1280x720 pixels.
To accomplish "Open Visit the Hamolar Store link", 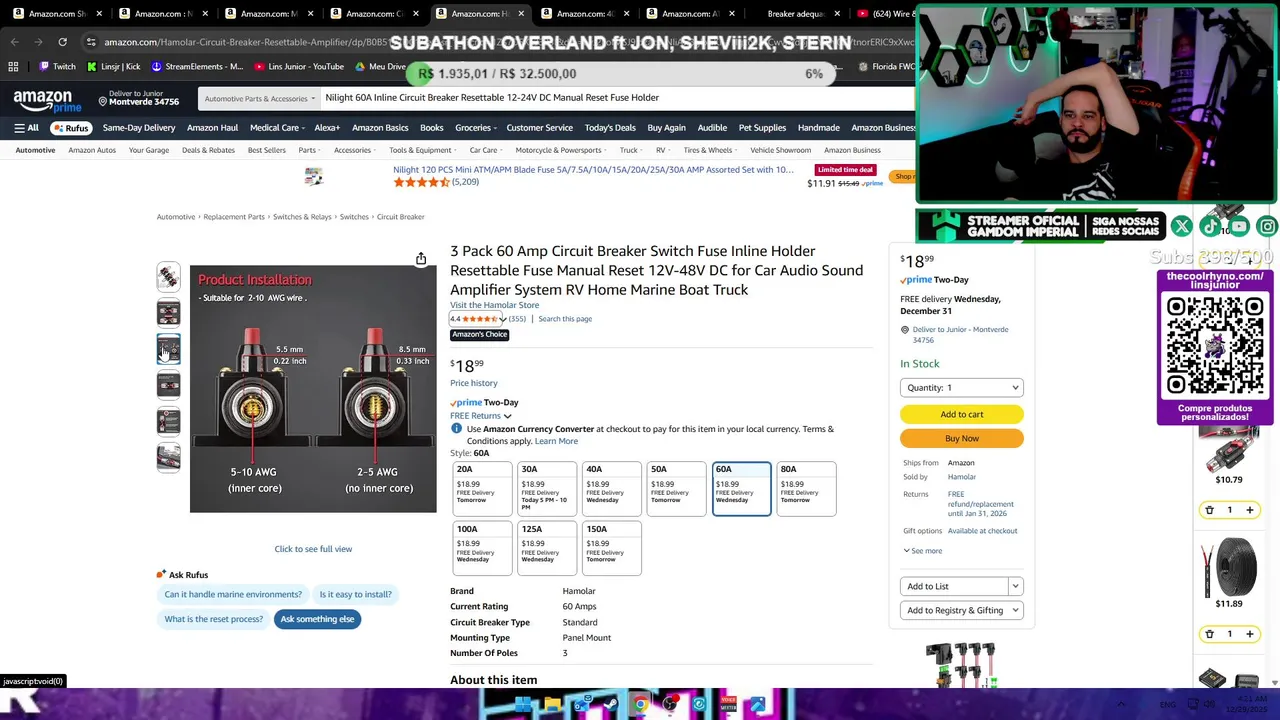I will point(494,305).
